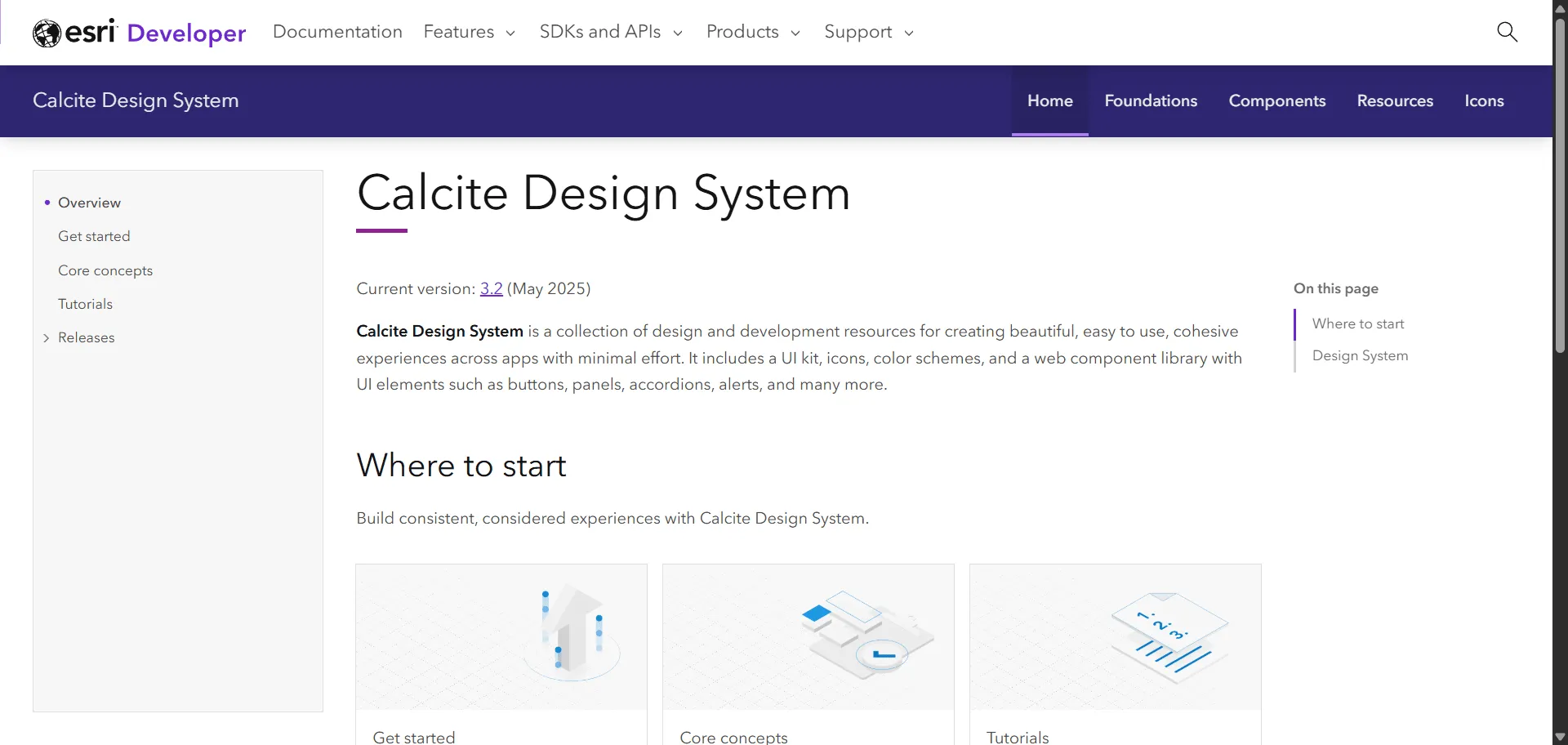Click the Tutorials card title

pos(1018,736)
